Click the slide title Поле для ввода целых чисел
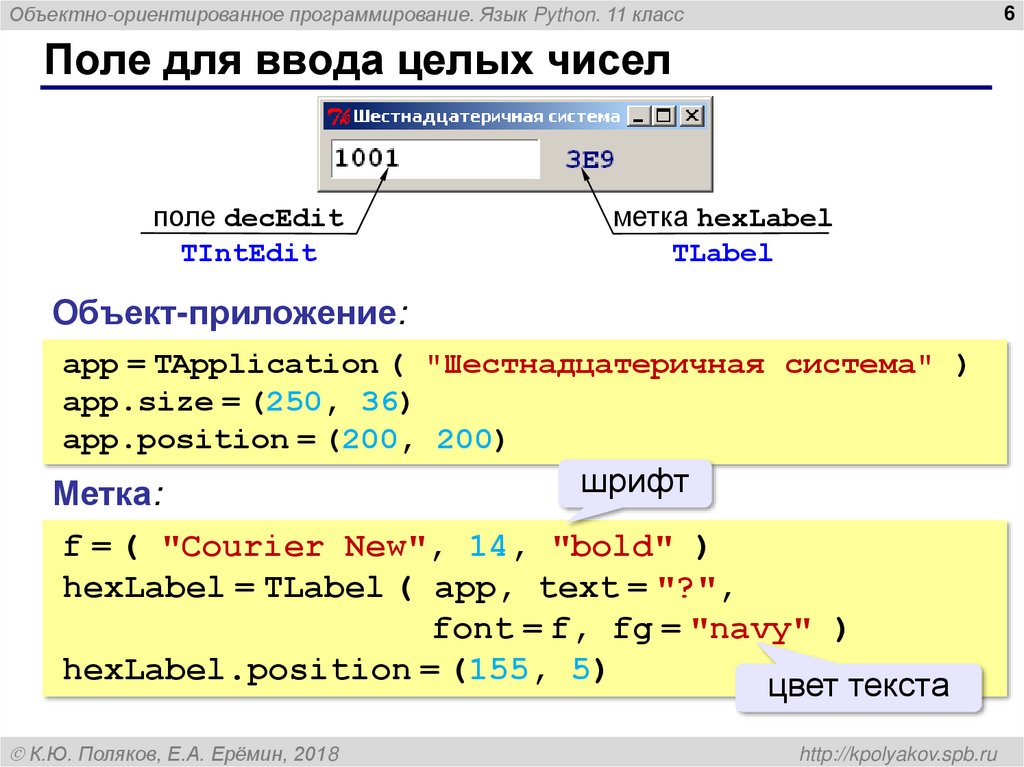 coord(357,60)
